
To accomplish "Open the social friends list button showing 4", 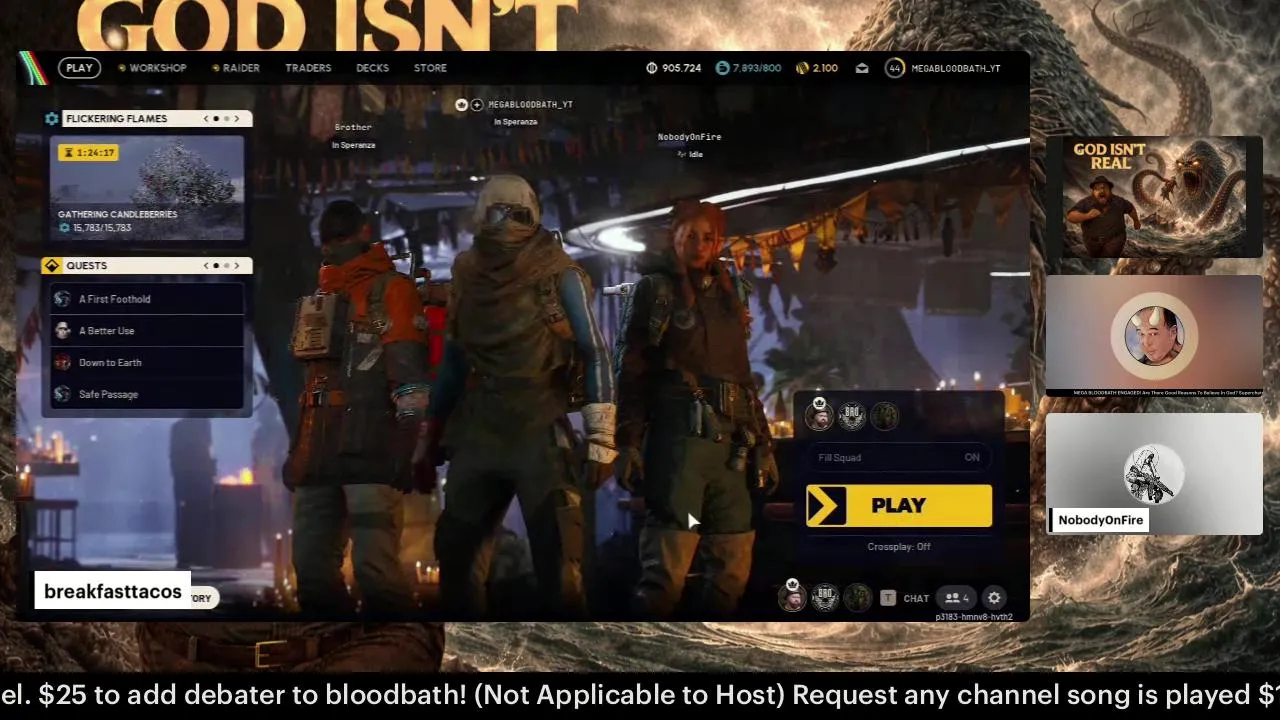I will tap(957, 598).
